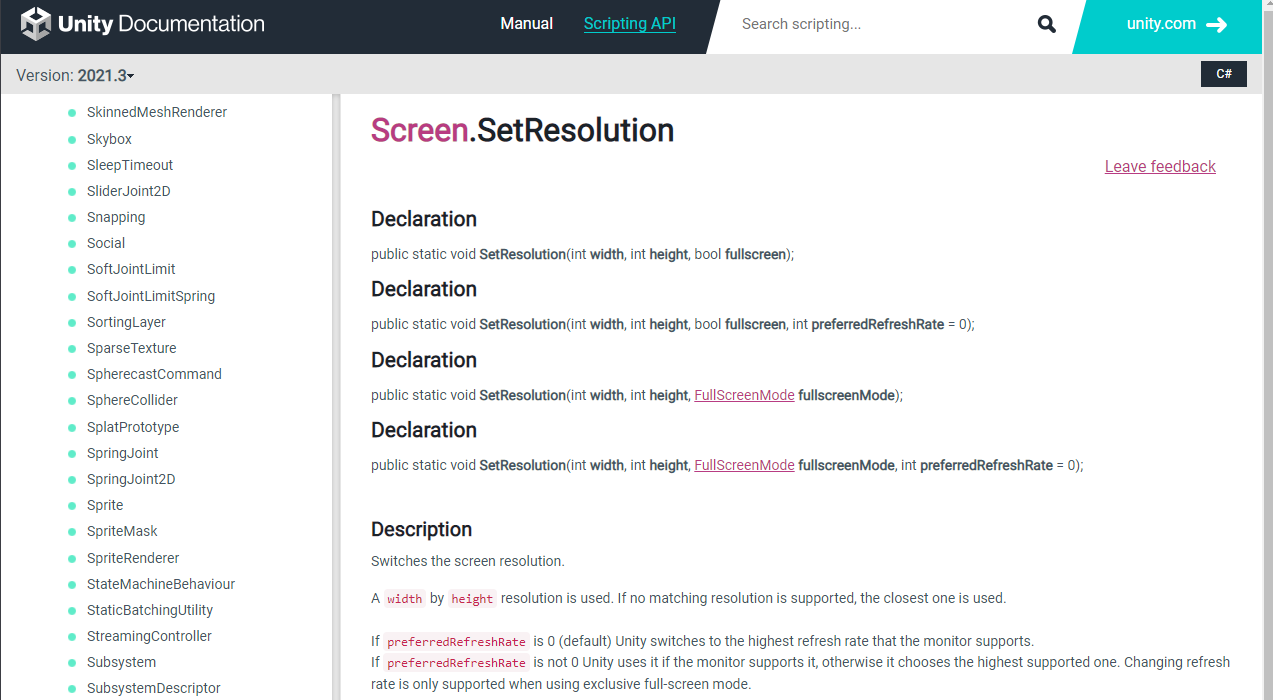Screen dimensions: 1273x700
Task: Open the Version 2021.3 dropdown
Action: (x=75, y=75)
